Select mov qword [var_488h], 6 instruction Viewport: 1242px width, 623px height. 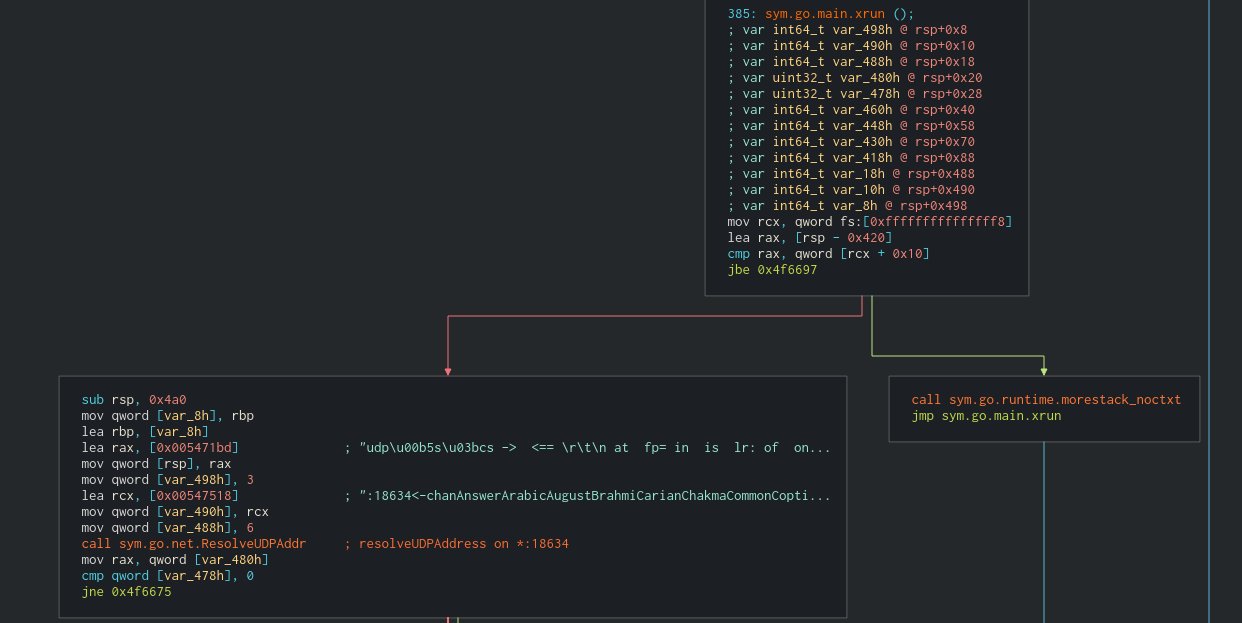pos(167,528)
